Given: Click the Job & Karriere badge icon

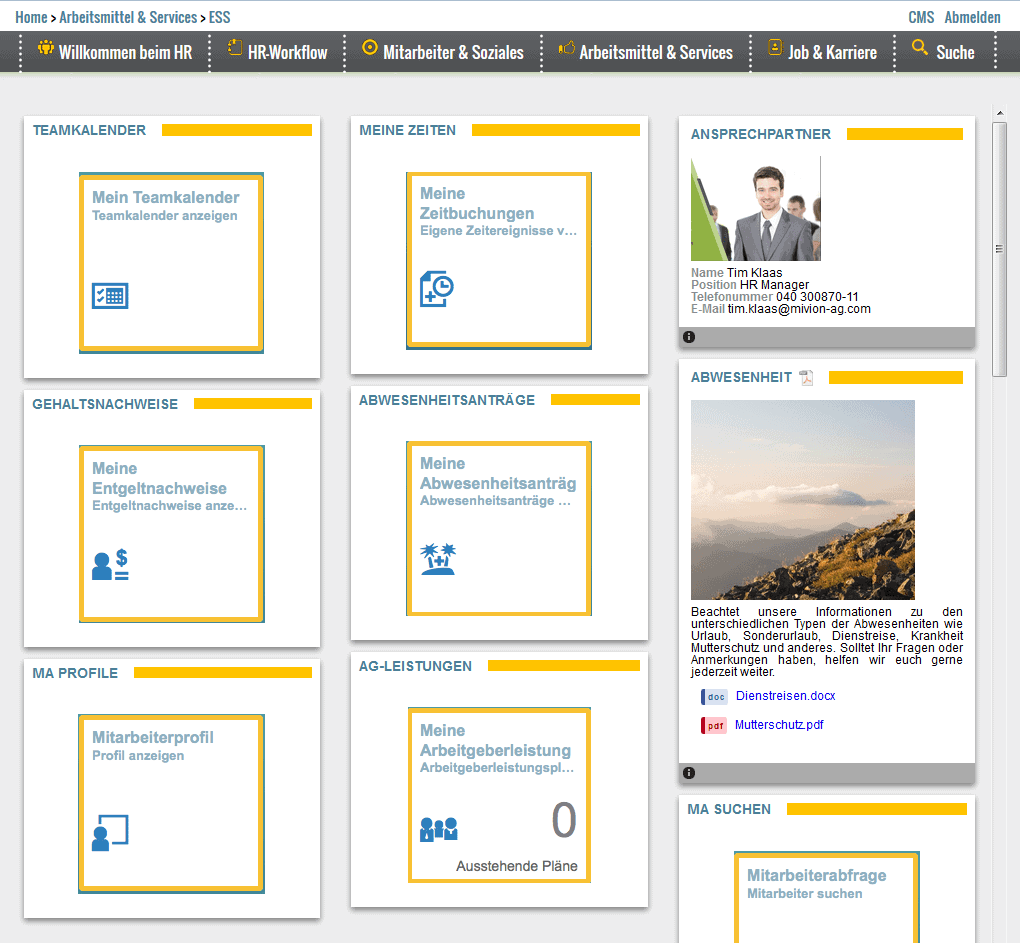Looking at the screenshot, I should click(x=775, y=47).
